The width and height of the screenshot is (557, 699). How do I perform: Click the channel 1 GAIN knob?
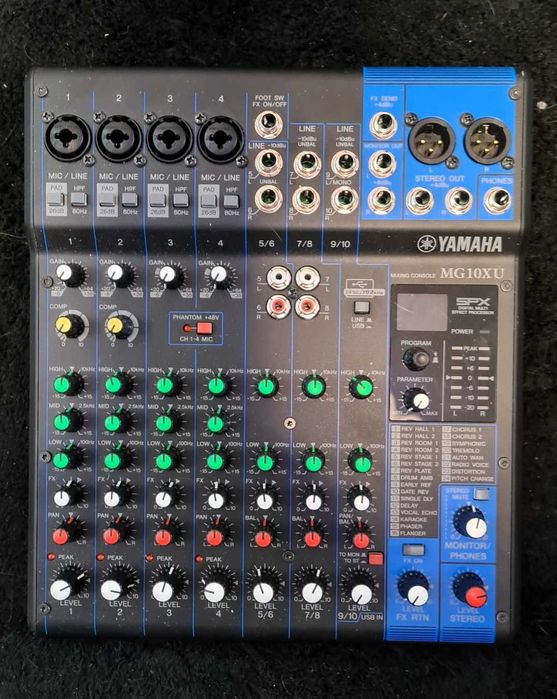[x=70, y=275]
